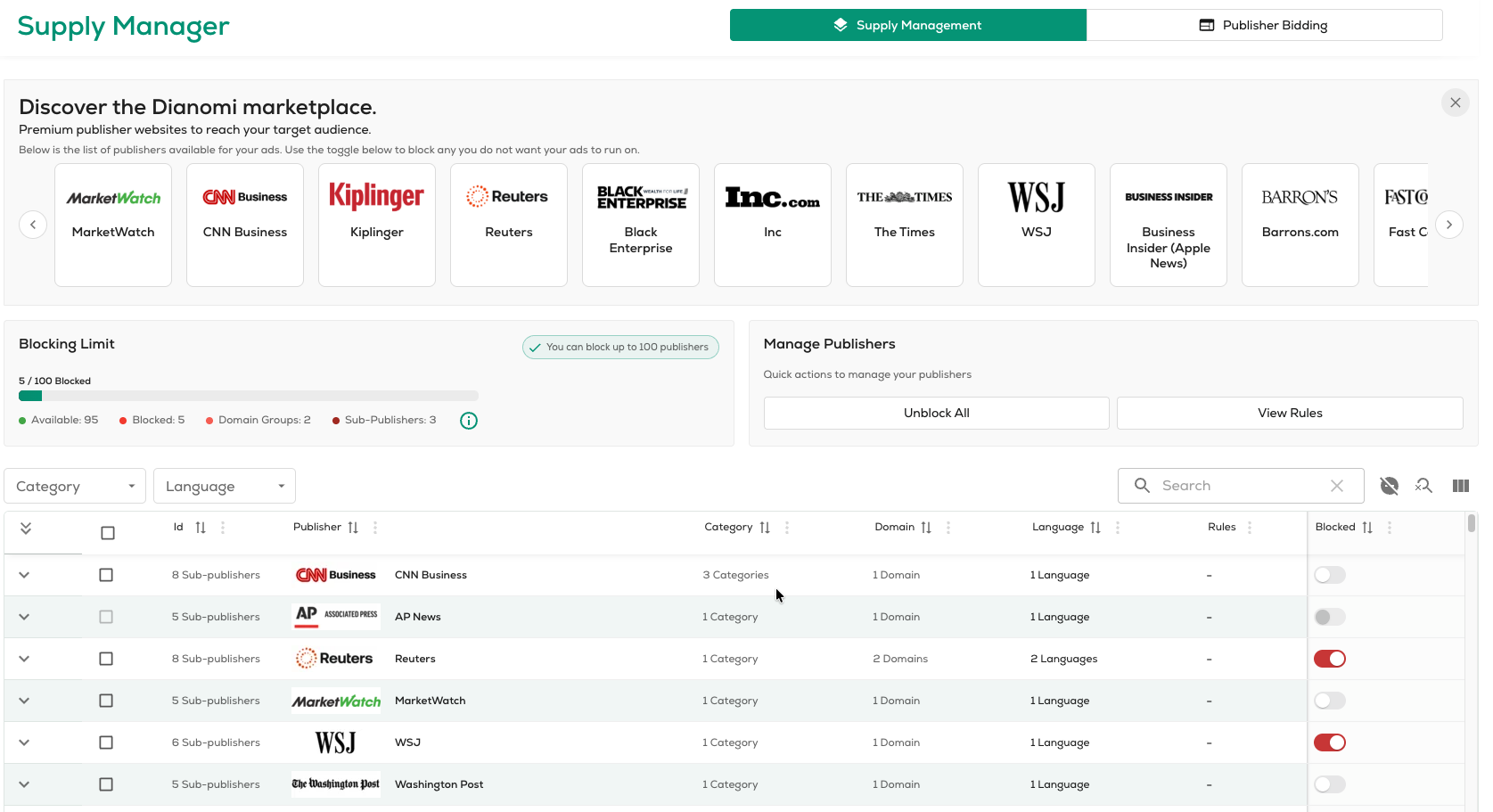Expand the AP News sub-publishers row
The width and height of the screenshot is (1493, 812).
pyautogui.click(x=24, y=617)
